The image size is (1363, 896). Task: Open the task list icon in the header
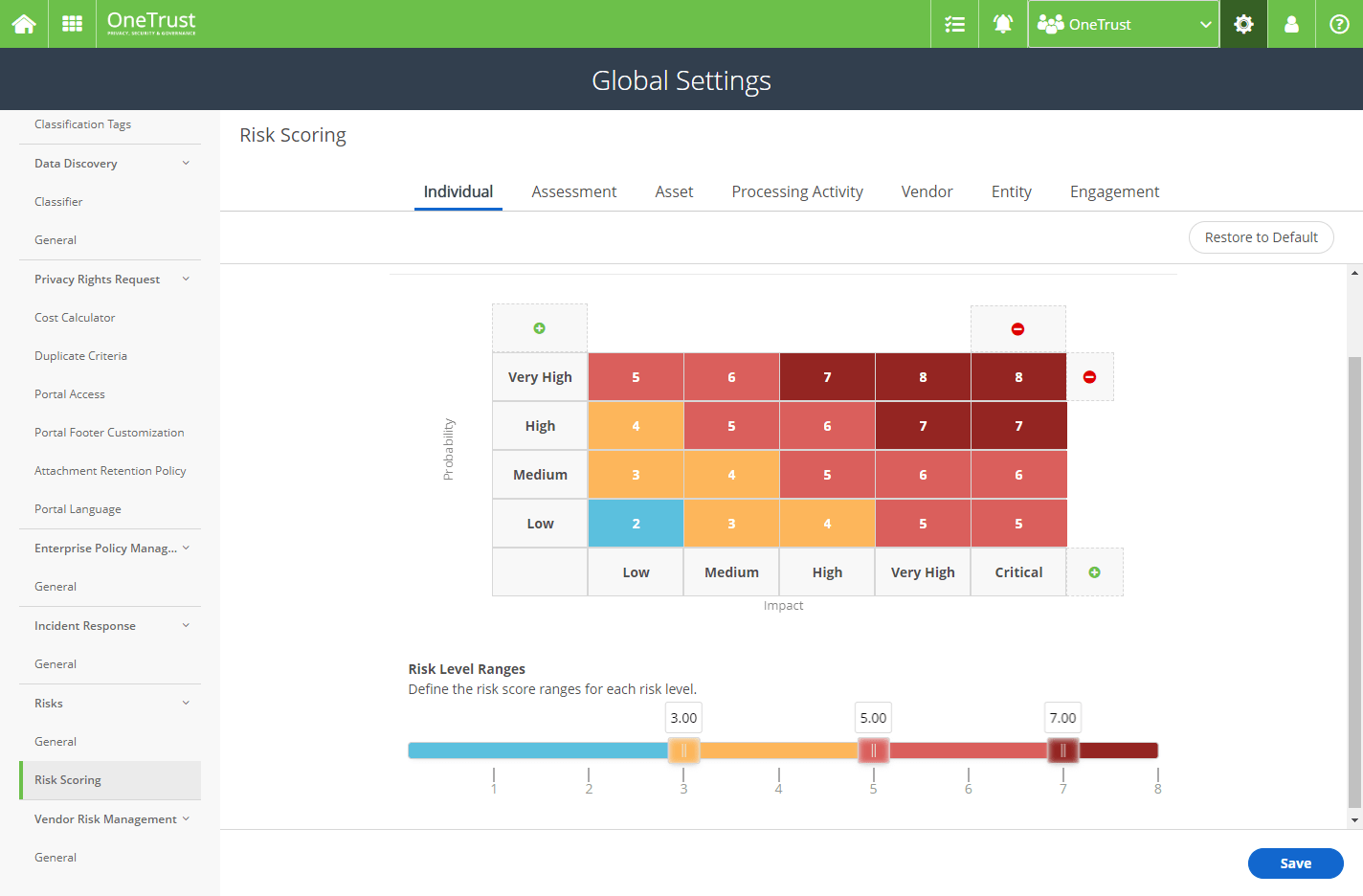coord(953,24)
